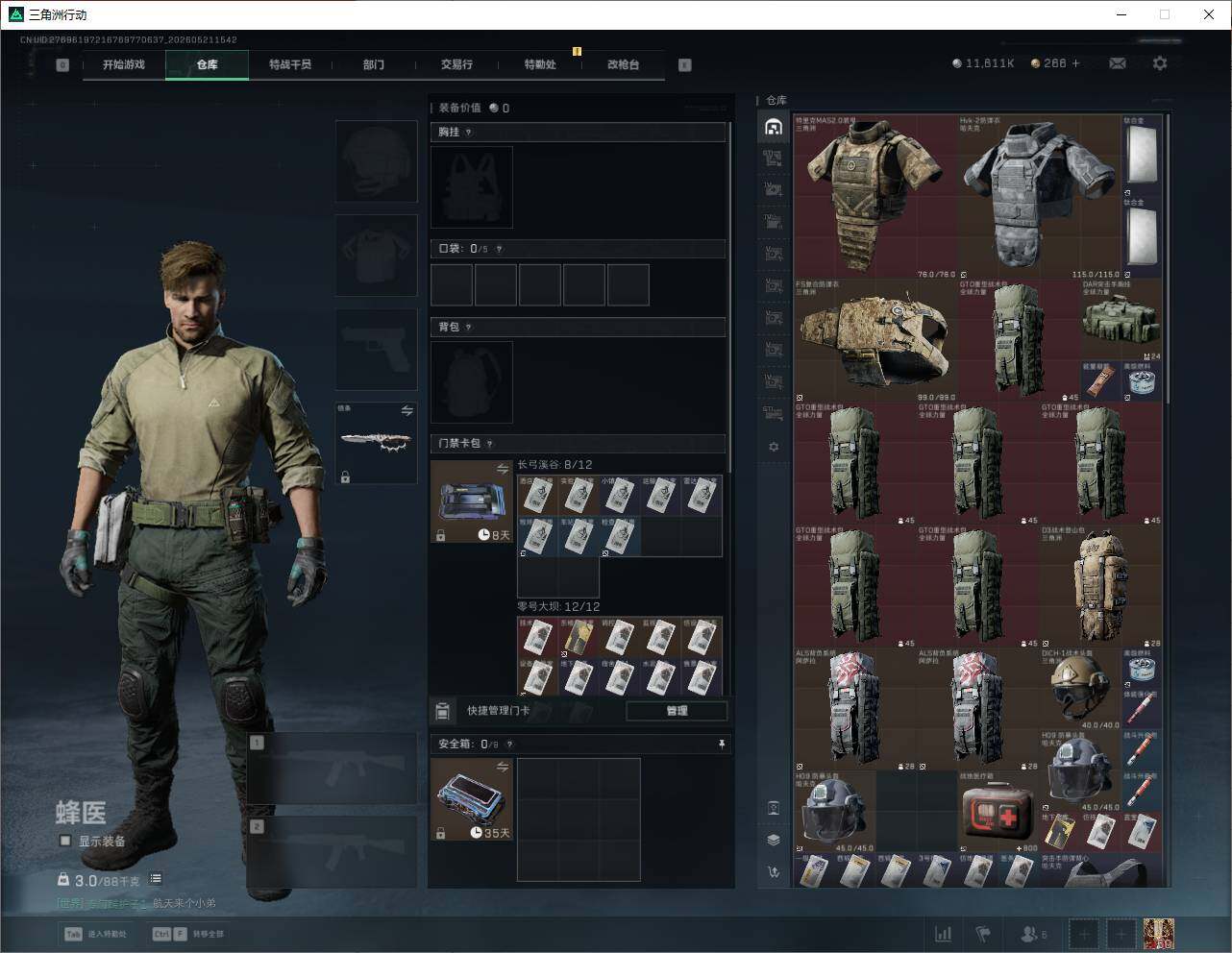Click the swap icon on keycard bag
The height and width of the screenshot is (953, 1232).
(x=502, y=469)
